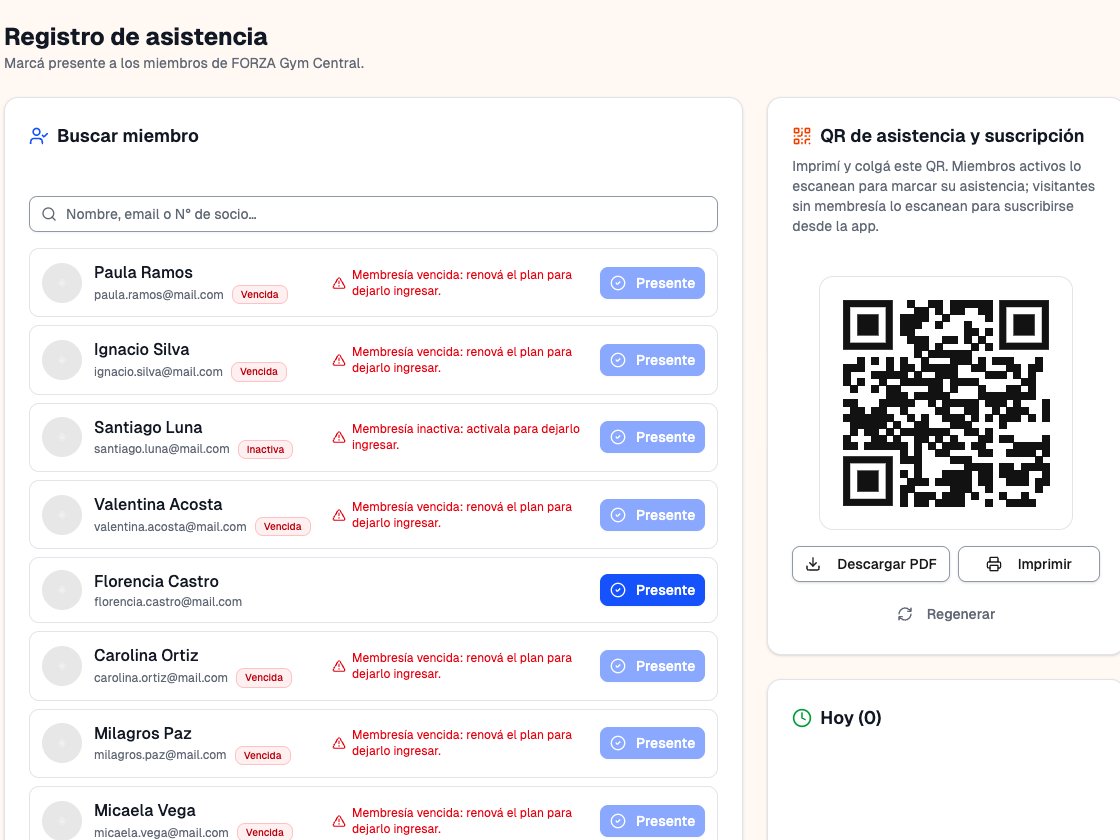This screenshot has width=1120, height=840.
Task: Select email ignacio.silva@mail.com
Action: (x=159, y=372)
